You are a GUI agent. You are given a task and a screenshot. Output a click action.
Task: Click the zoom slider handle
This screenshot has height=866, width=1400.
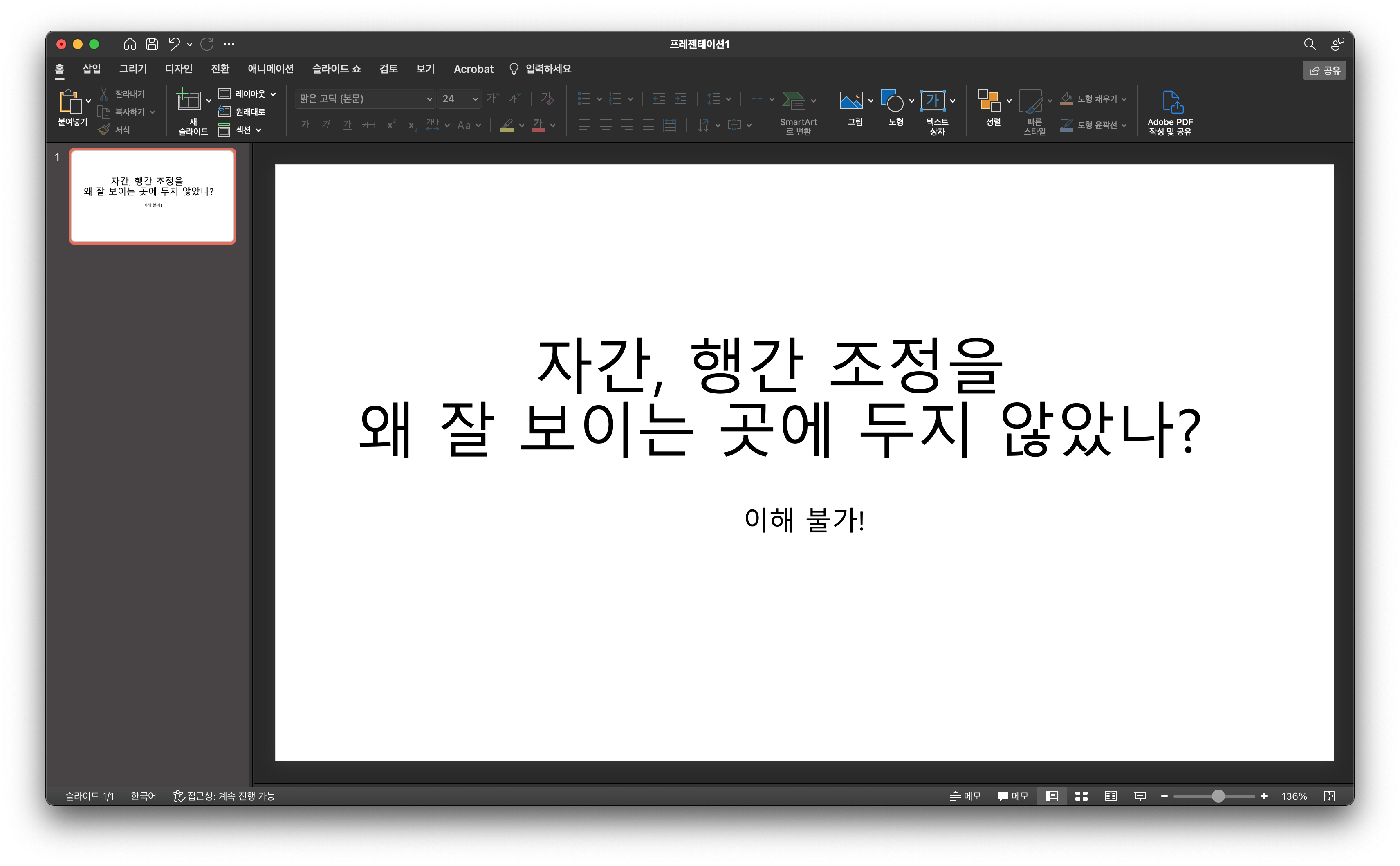(x=1218, y=796)
